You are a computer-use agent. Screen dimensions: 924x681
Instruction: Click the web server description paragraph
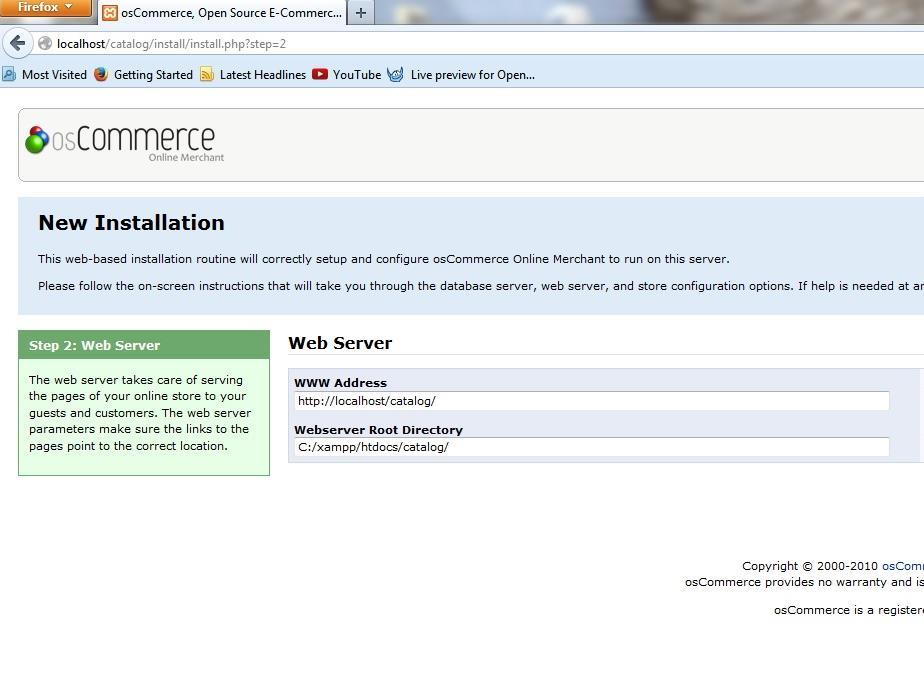pyautogui.click(x=140, y=413)
